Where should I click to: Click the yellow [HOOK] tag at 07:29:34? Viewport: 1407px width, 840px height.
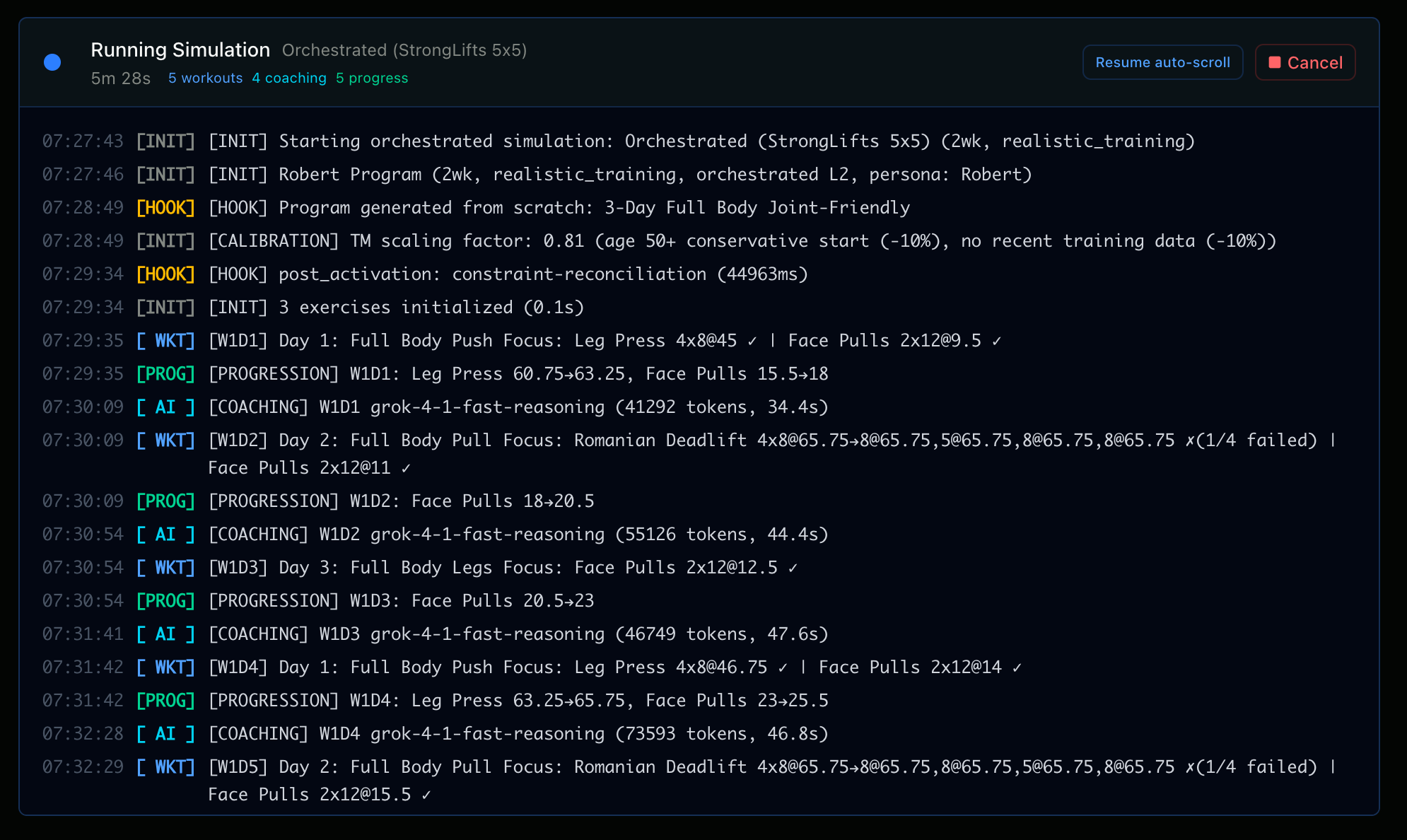point(165,274)
